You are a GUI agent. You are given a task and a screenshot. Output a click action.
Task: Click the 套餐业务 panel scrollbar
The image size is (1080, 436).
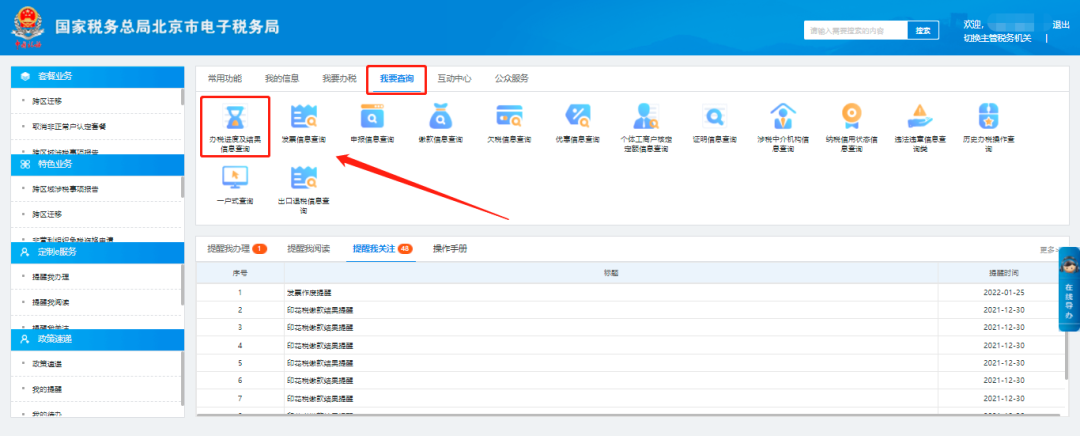(183, 96)
